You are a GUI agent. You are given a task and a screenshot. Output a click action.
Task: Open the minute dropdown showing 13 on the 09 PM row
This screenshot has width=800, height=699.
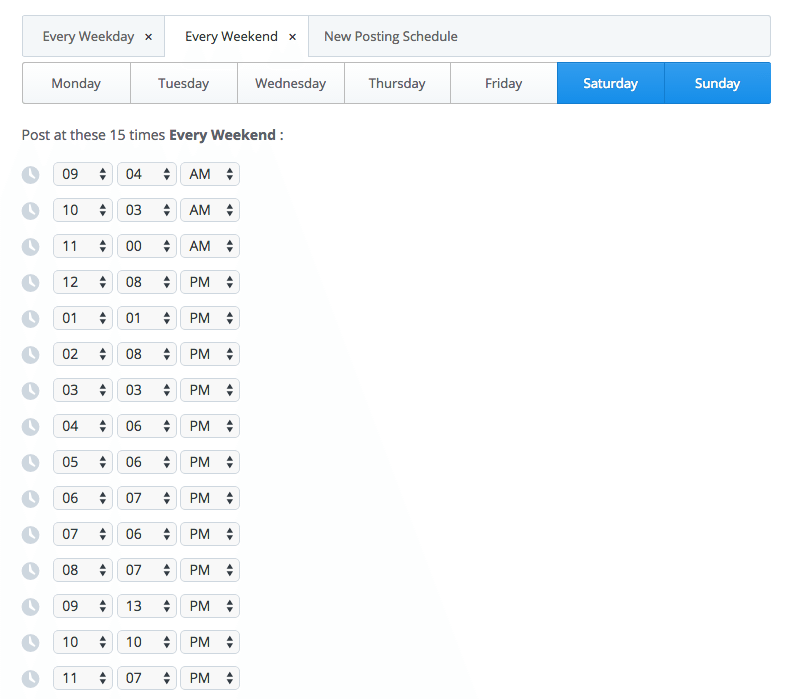point(146,606)
